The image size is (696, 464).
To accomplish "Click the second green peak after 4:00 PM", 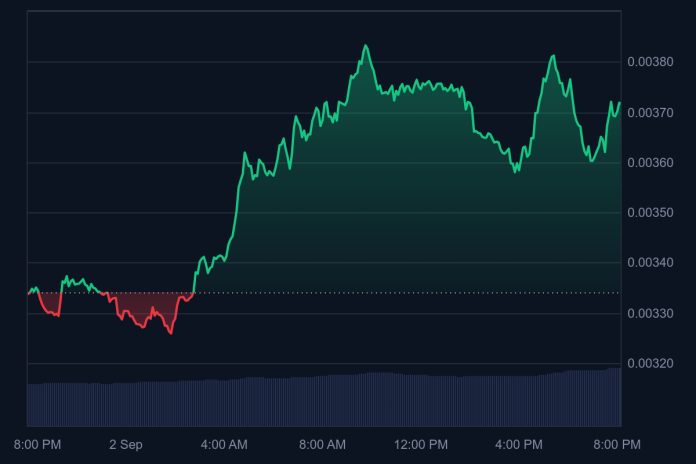I will (x=552, y=56).
